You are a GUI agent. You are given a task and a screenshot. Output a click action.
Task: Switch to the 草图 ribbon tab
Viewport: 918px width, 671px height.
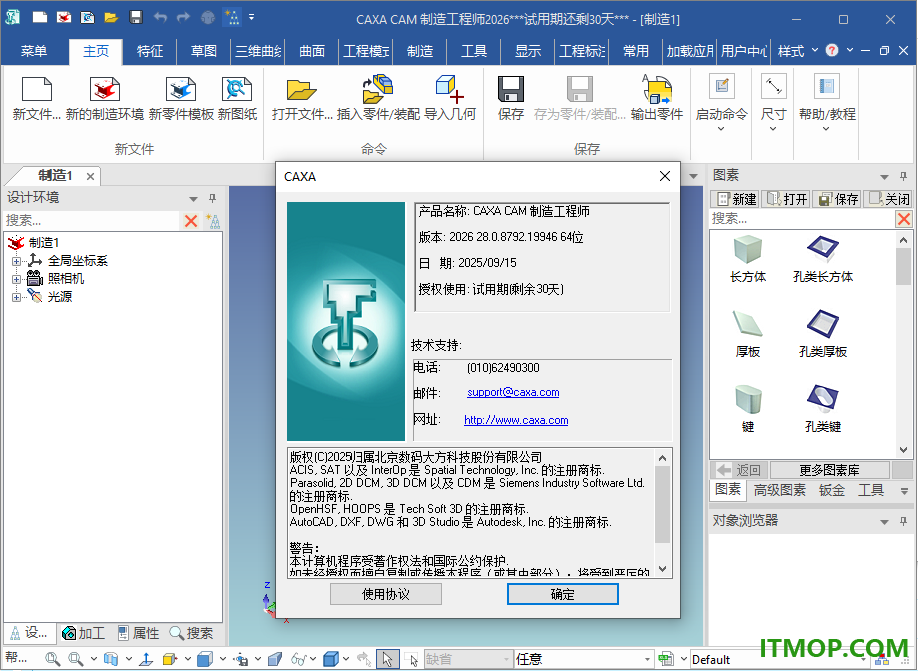[204, 51]
